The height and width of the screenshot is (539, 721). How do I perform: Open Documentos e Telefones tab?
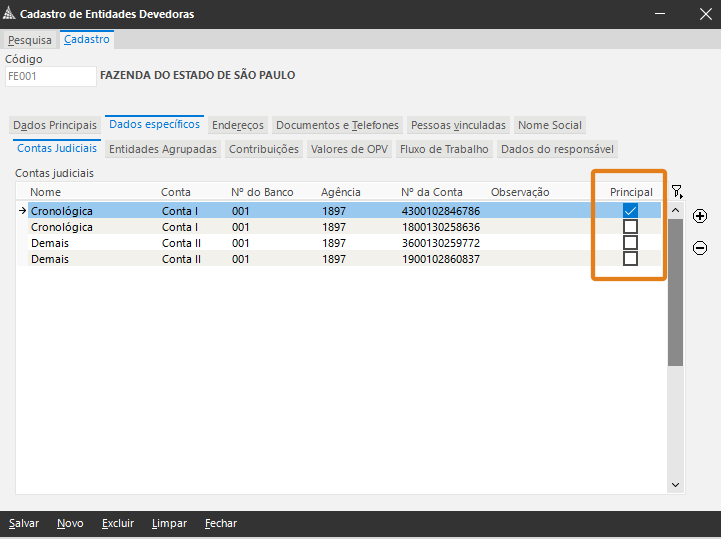(337, 125)
